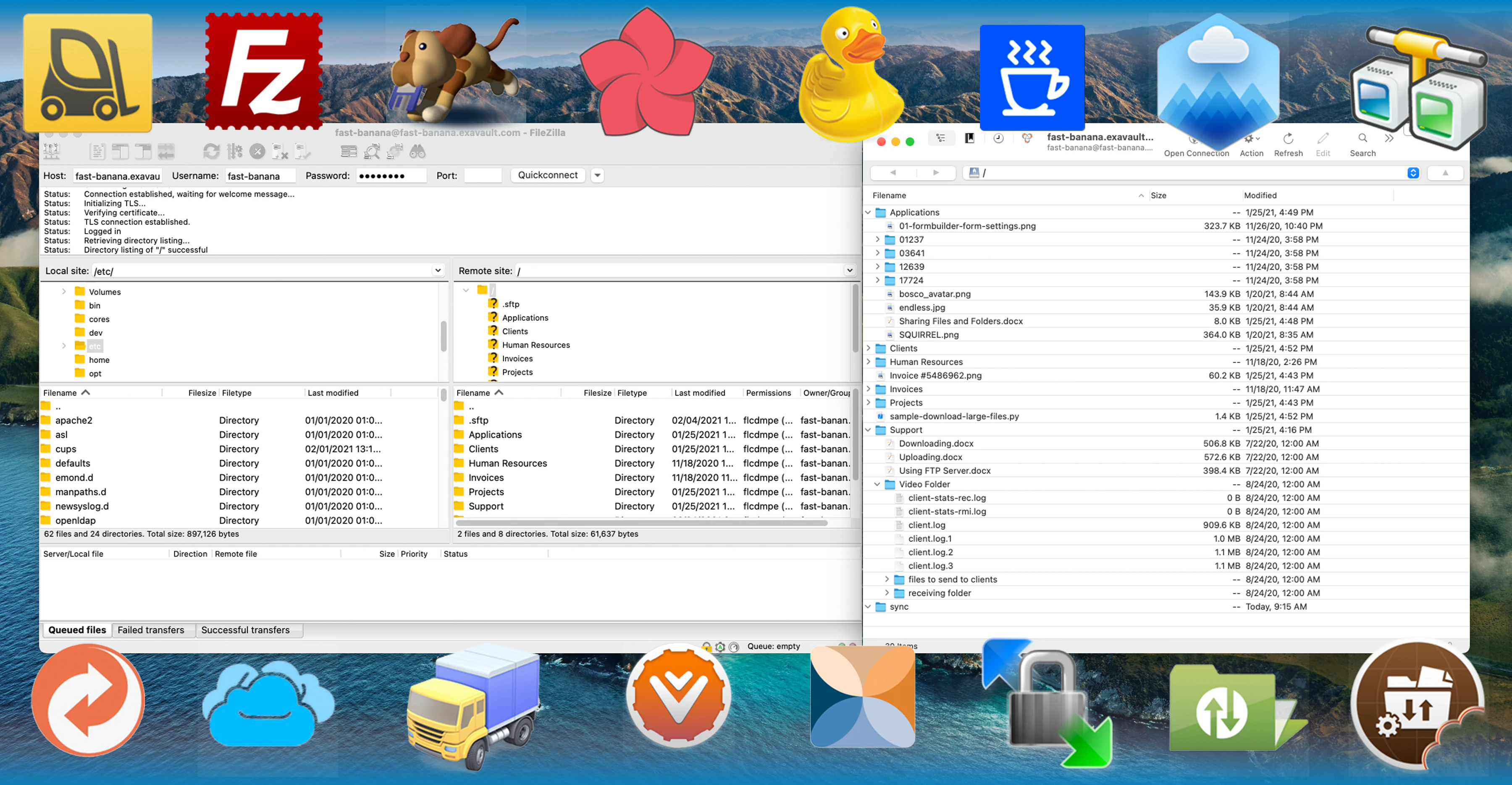Click the Refresh icon in the Transmit toolbar
Image resolution: width=1512 pixels, height=785 pixels.
click(x=1289, y=144)
